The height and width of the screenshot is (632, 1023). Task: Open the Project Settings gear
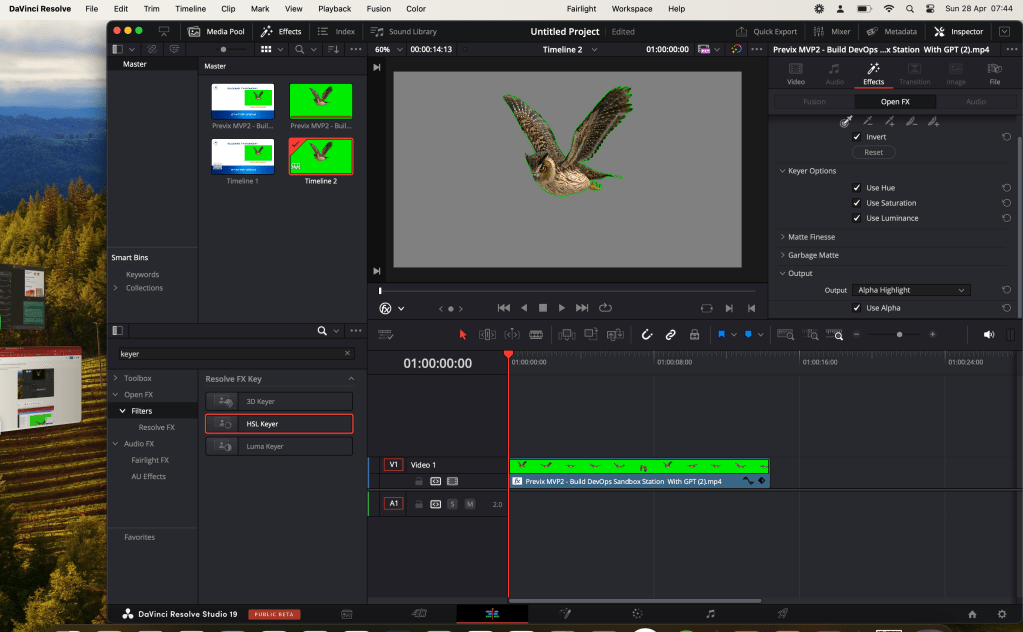coord(1001,614)
